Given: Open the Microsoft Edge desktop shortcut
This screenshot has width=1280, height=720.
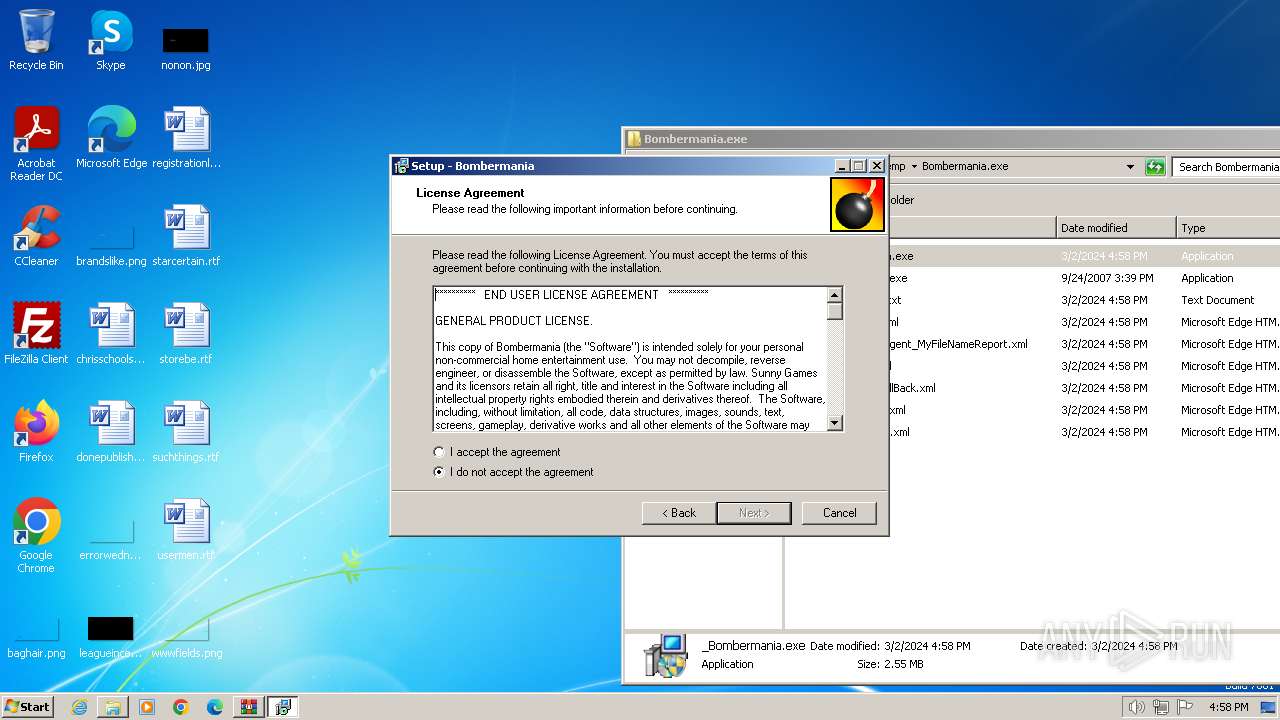Looking at the screenshot, I should 111,138.
